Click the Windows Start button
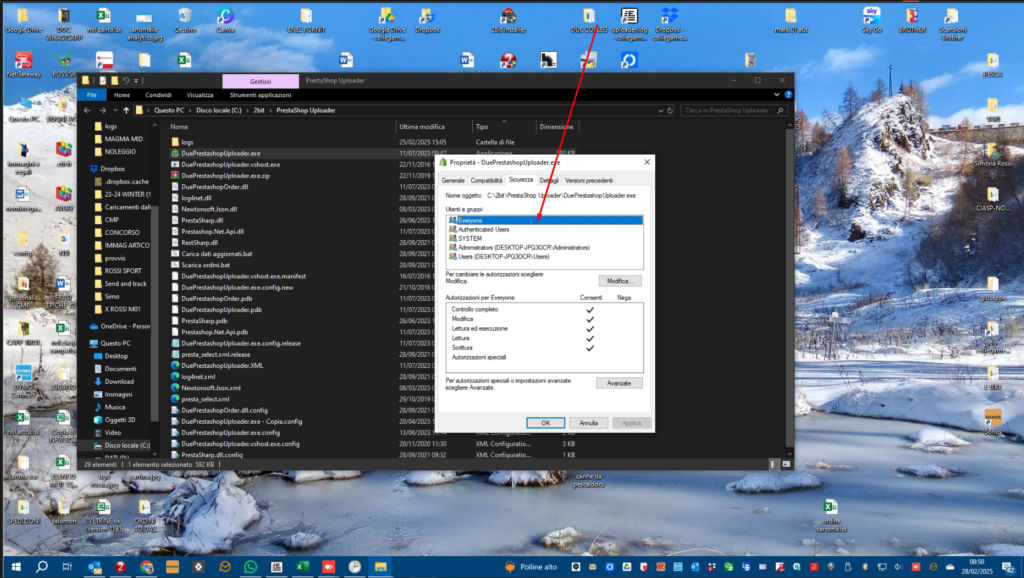 click(x=14, y=566)
